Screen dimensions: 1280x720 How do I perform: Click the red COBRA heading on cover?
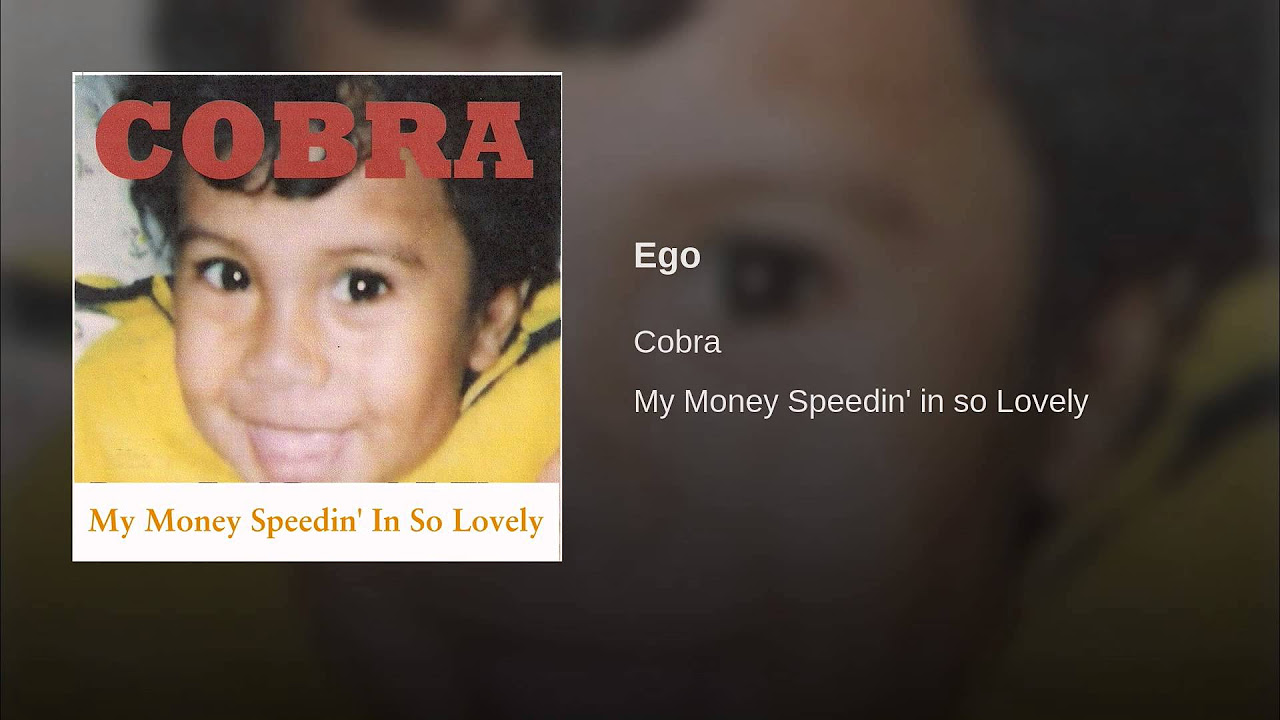click(x=314, y=140)
